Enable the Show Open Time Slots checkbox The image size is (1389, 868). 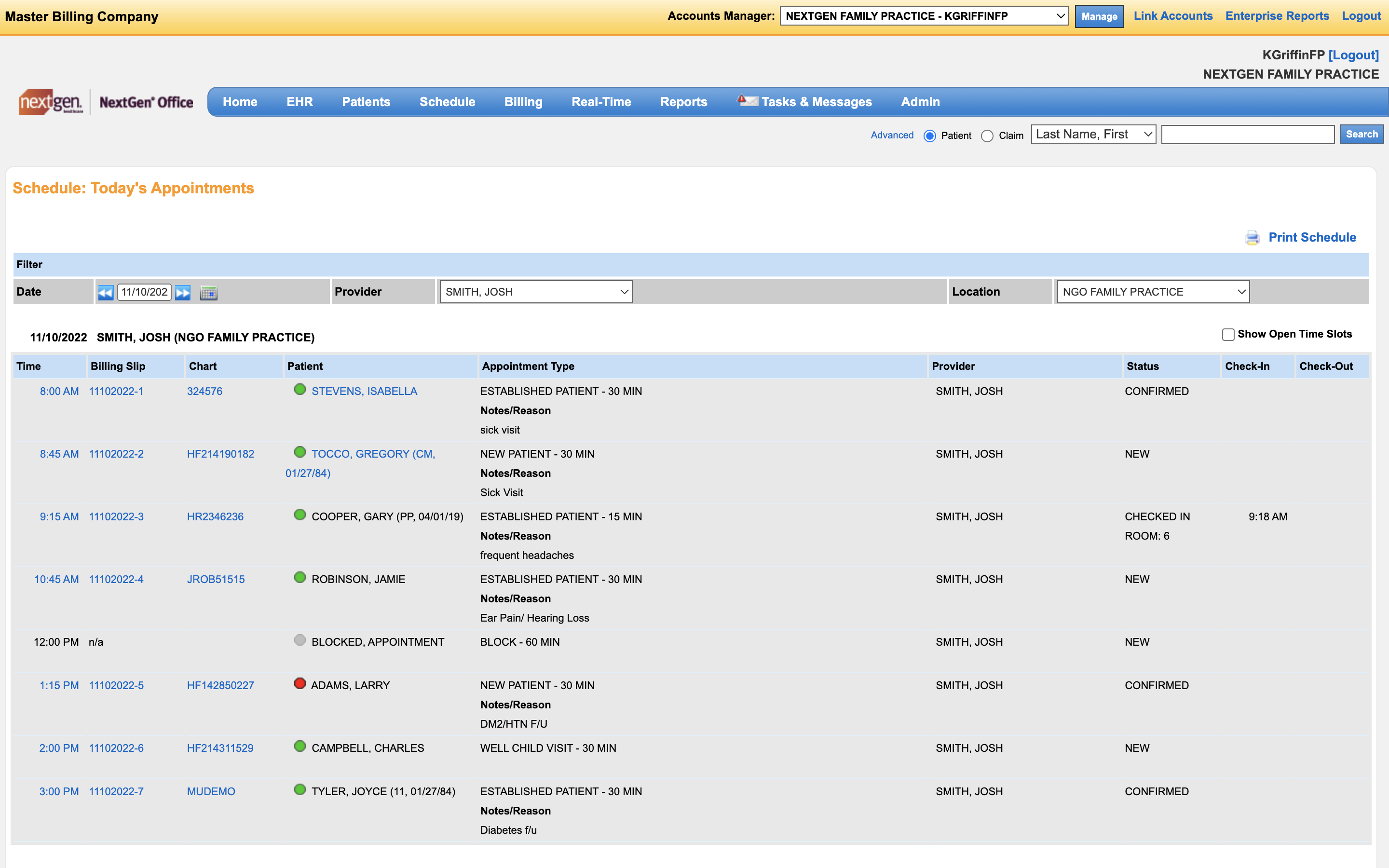[x=1228, y=334]
